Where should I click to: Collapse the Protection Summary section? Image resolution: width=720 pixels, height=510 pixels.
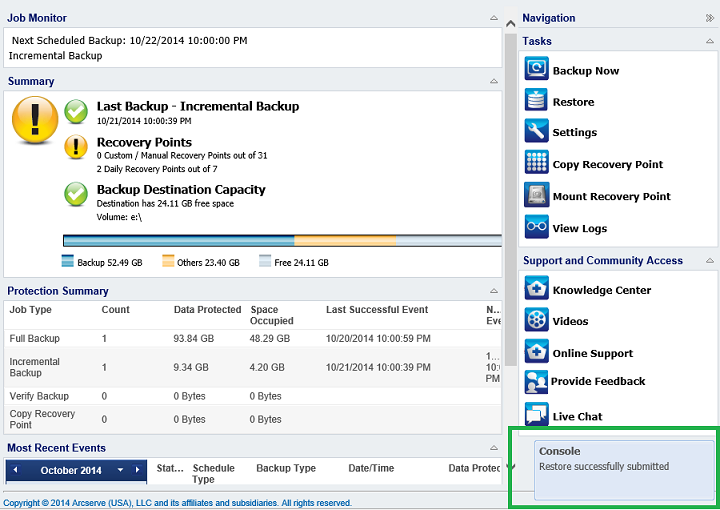[493, 291]
